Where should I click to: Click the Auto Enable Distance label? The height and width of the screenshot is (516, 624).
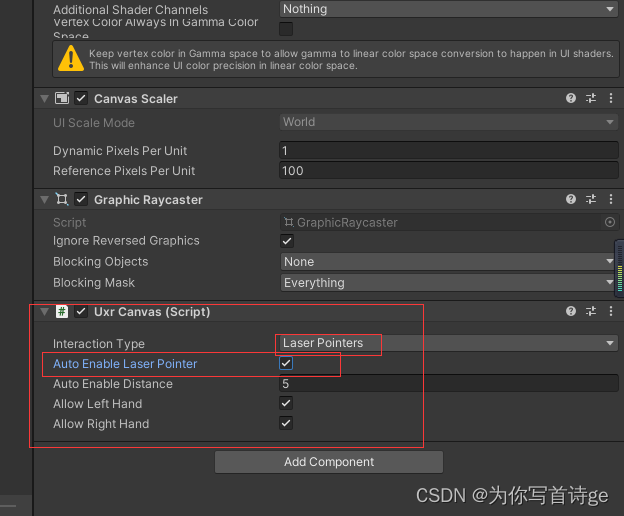[113, 384]
